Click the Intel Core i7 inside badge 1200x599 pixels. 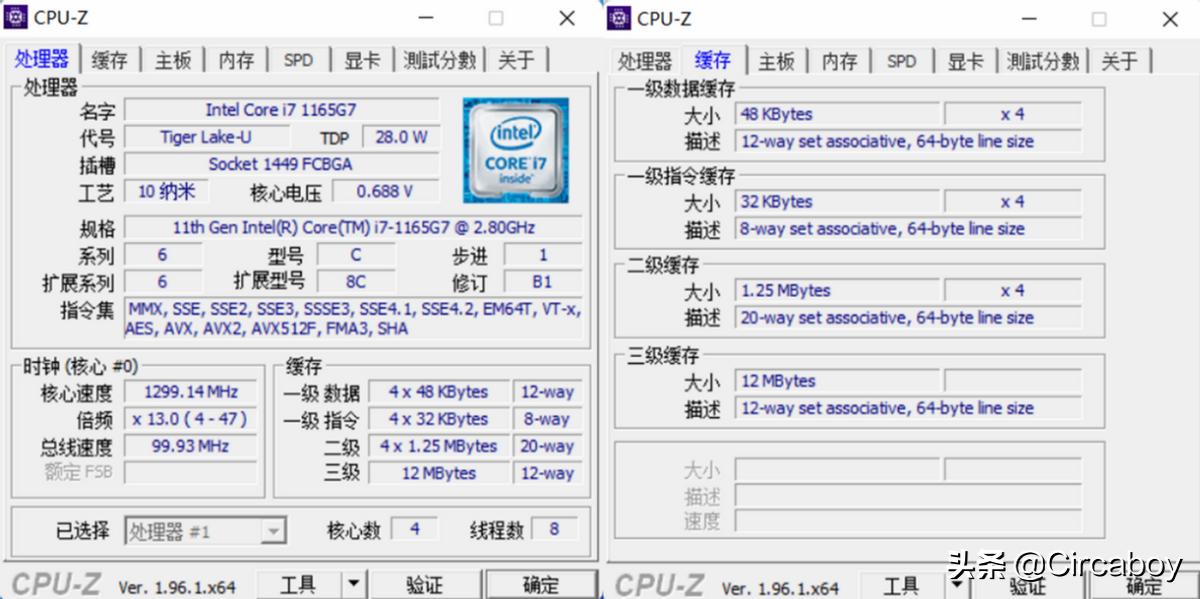point(514,152)
